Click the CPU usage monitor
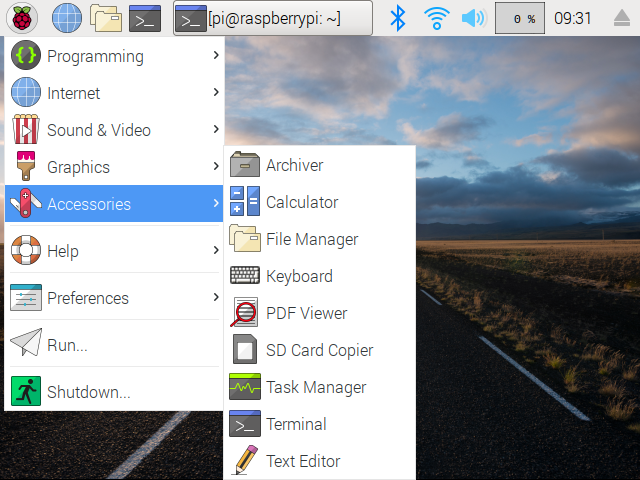 tap(520, 18)
